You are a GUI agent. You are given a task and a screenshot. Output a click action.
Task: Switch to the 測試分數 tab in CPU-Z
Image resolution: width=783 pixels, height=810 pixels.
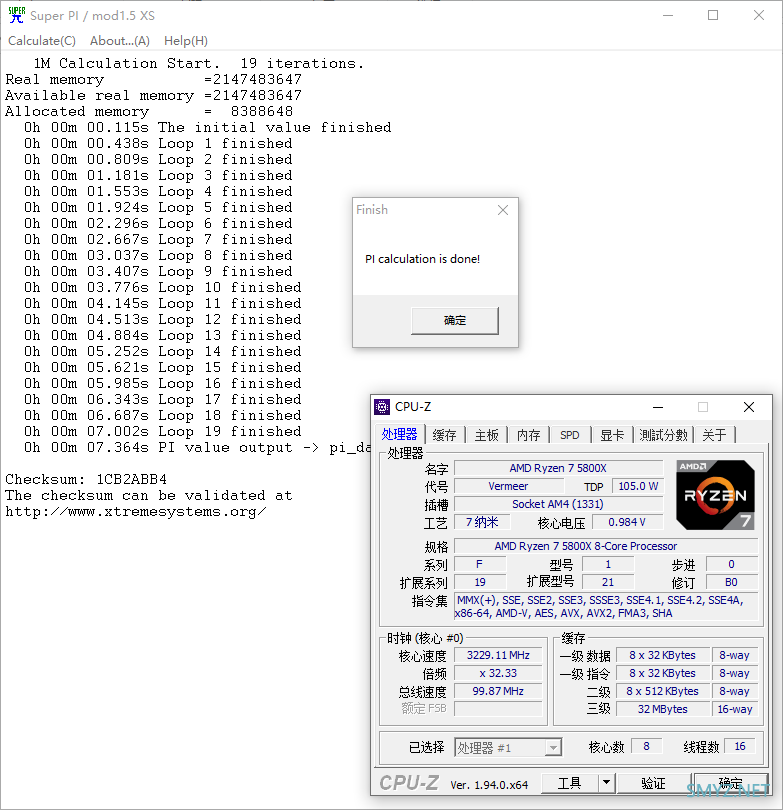point(664,435)
